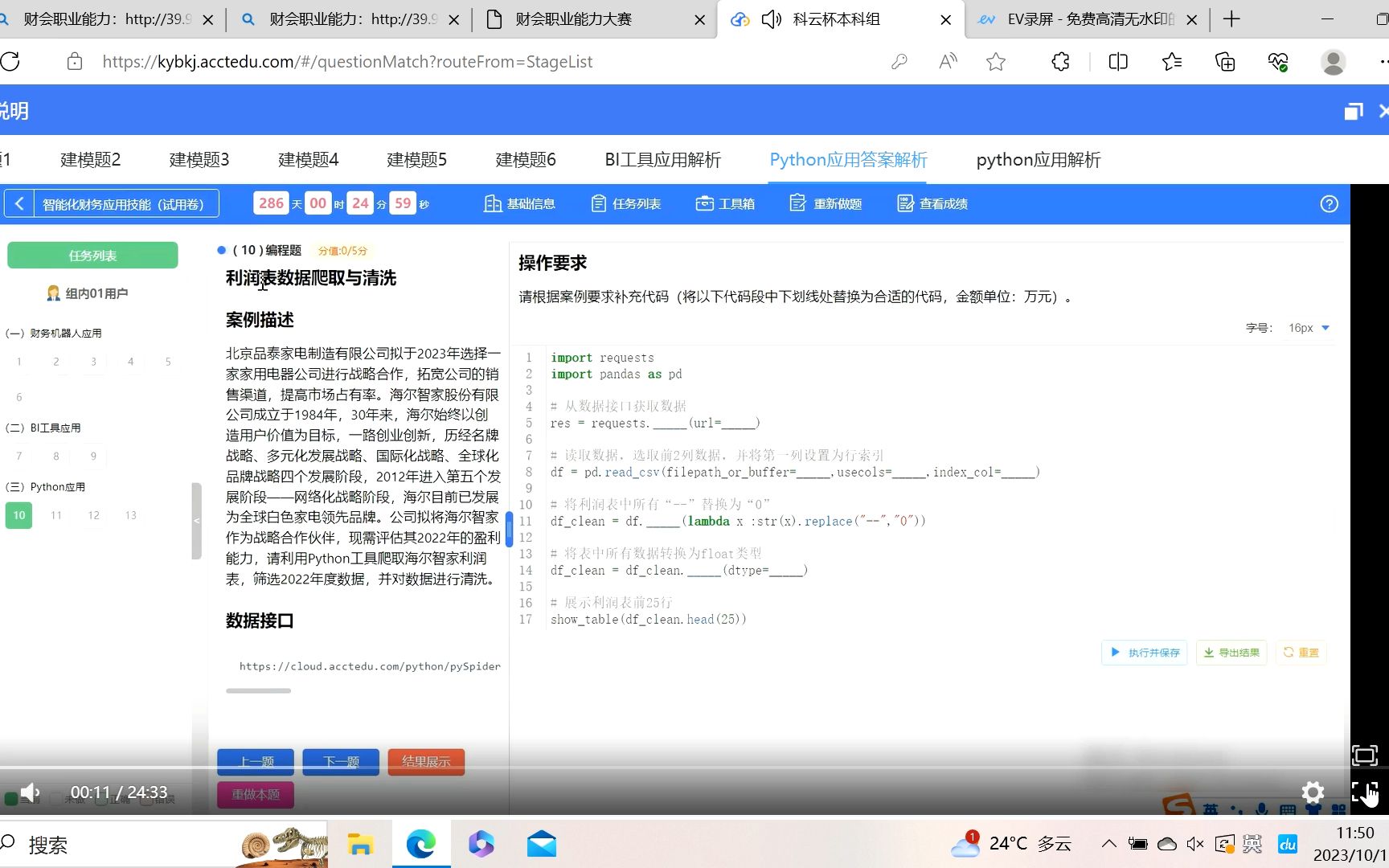
Task: Open the 24°C weather widget
Action: (x=1011, y=844)
